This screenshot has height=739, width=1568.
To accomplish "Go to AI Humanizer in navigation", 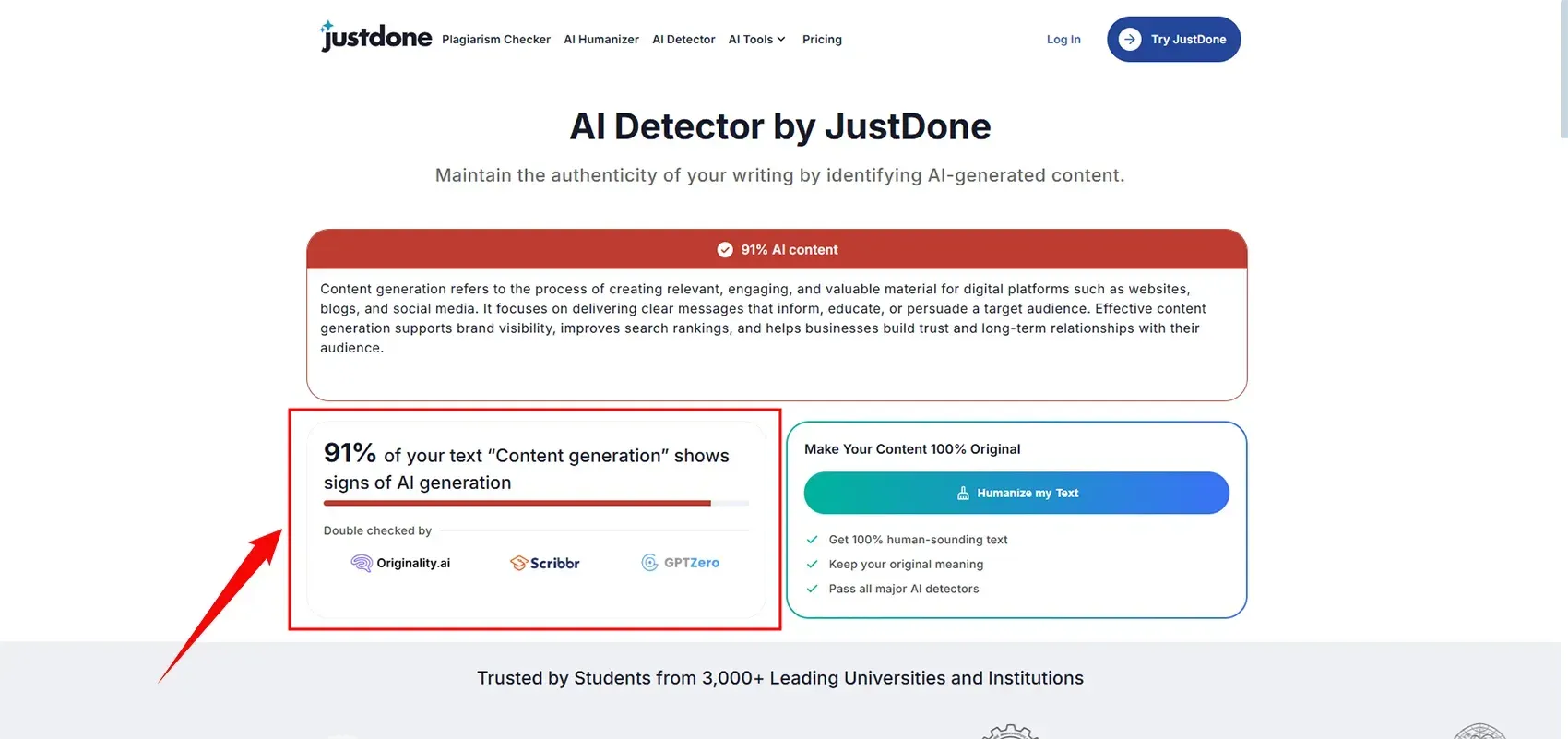I will [x=600, y=40].
